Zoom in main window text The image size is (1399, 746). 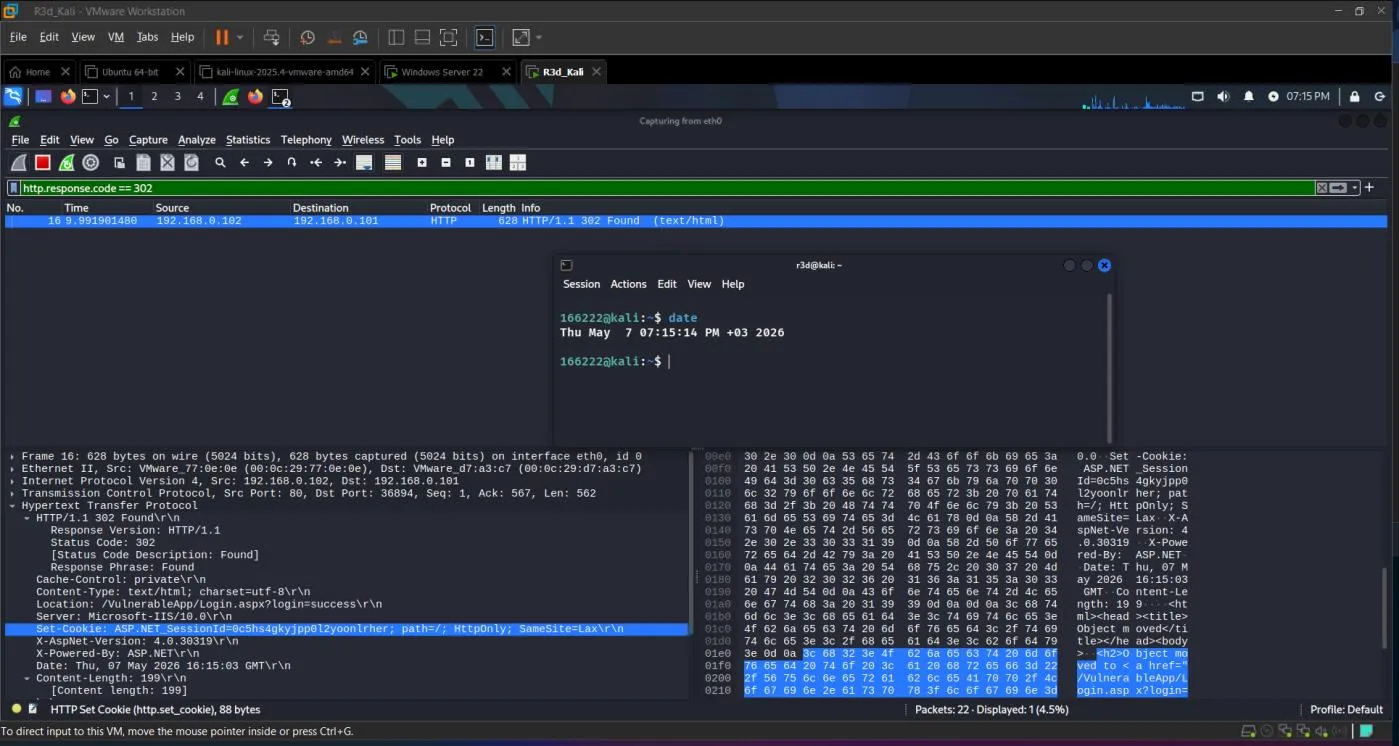coord(422,162)
